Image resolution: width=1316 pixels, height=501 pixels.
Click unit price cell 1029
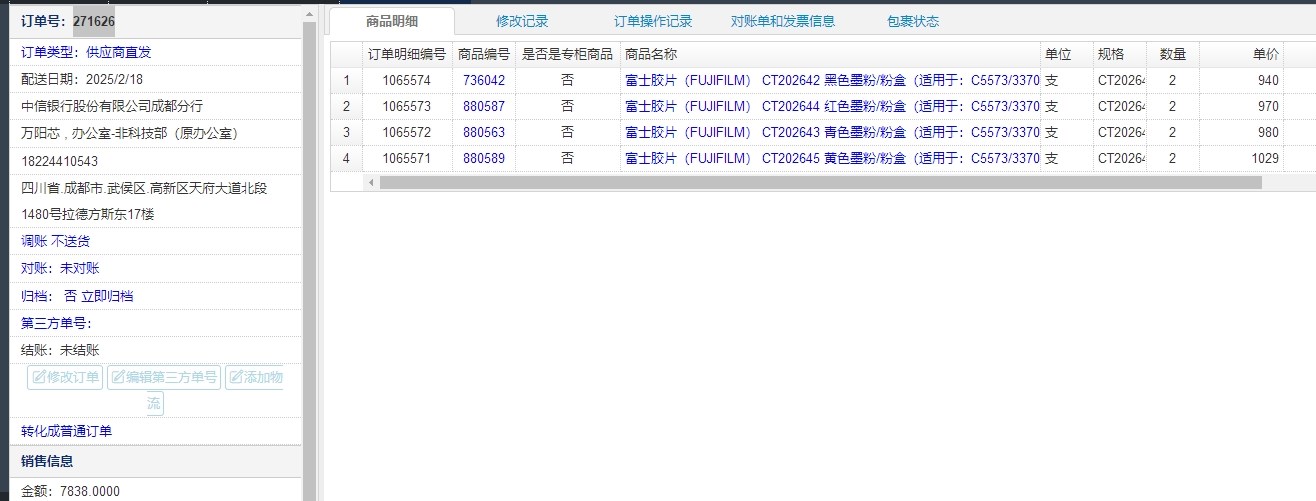tap(1242, 158)
